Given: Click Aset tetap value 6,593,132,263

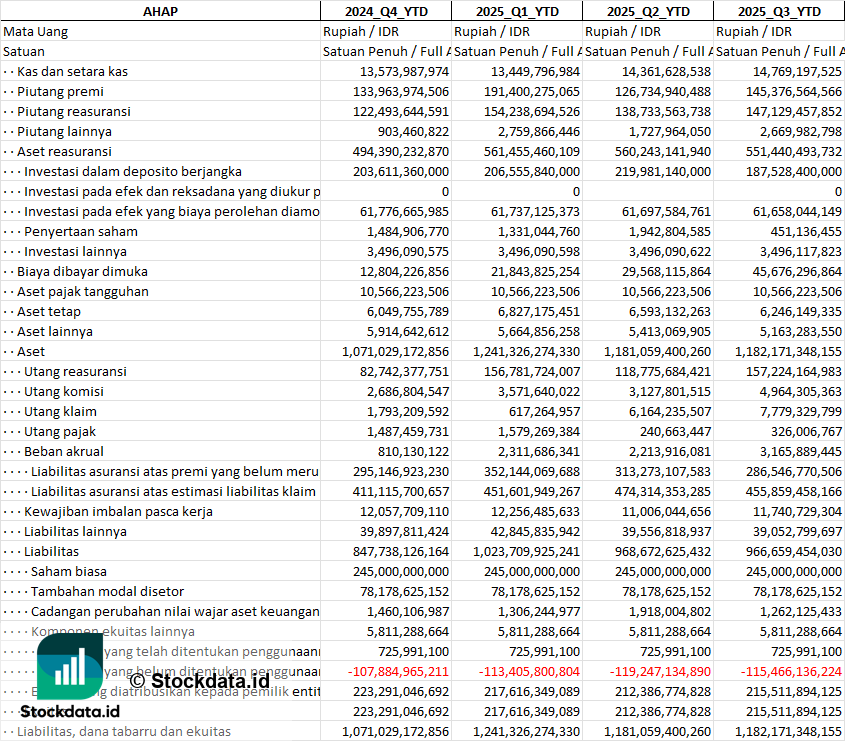Looking at the screenshot, I should pos(670,311).
